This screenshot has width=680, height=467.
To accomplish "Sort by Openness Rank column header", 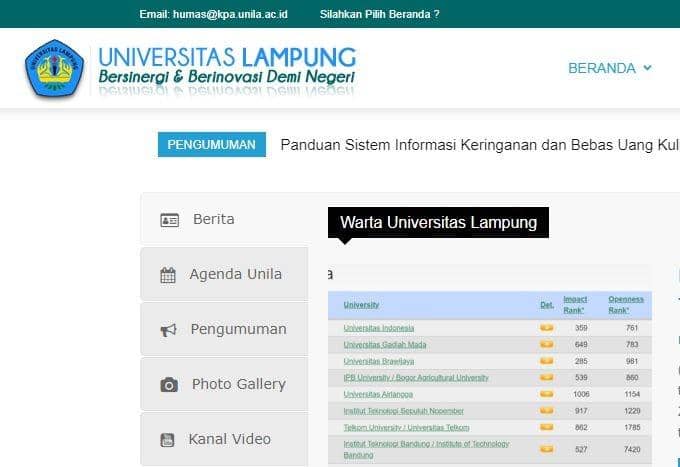I will (x=626, y=305).
